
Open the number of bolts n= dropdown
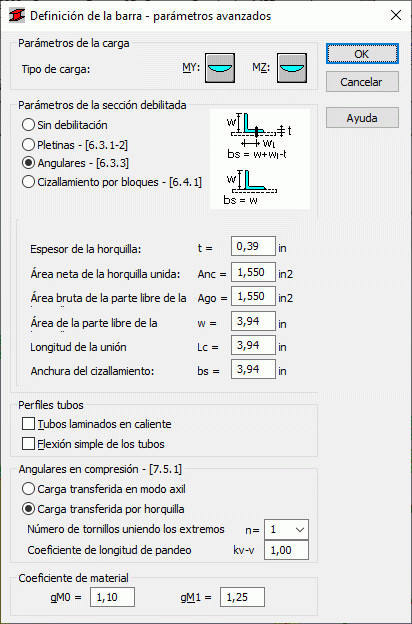[x=286, y=530]
